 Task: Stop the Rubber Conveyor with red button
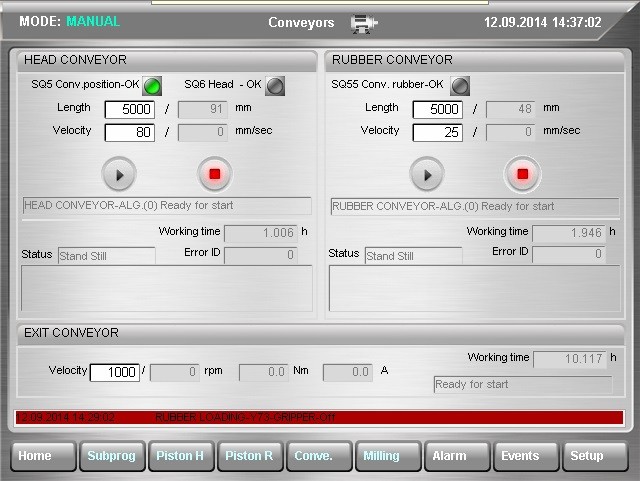[x=522, y=174]
